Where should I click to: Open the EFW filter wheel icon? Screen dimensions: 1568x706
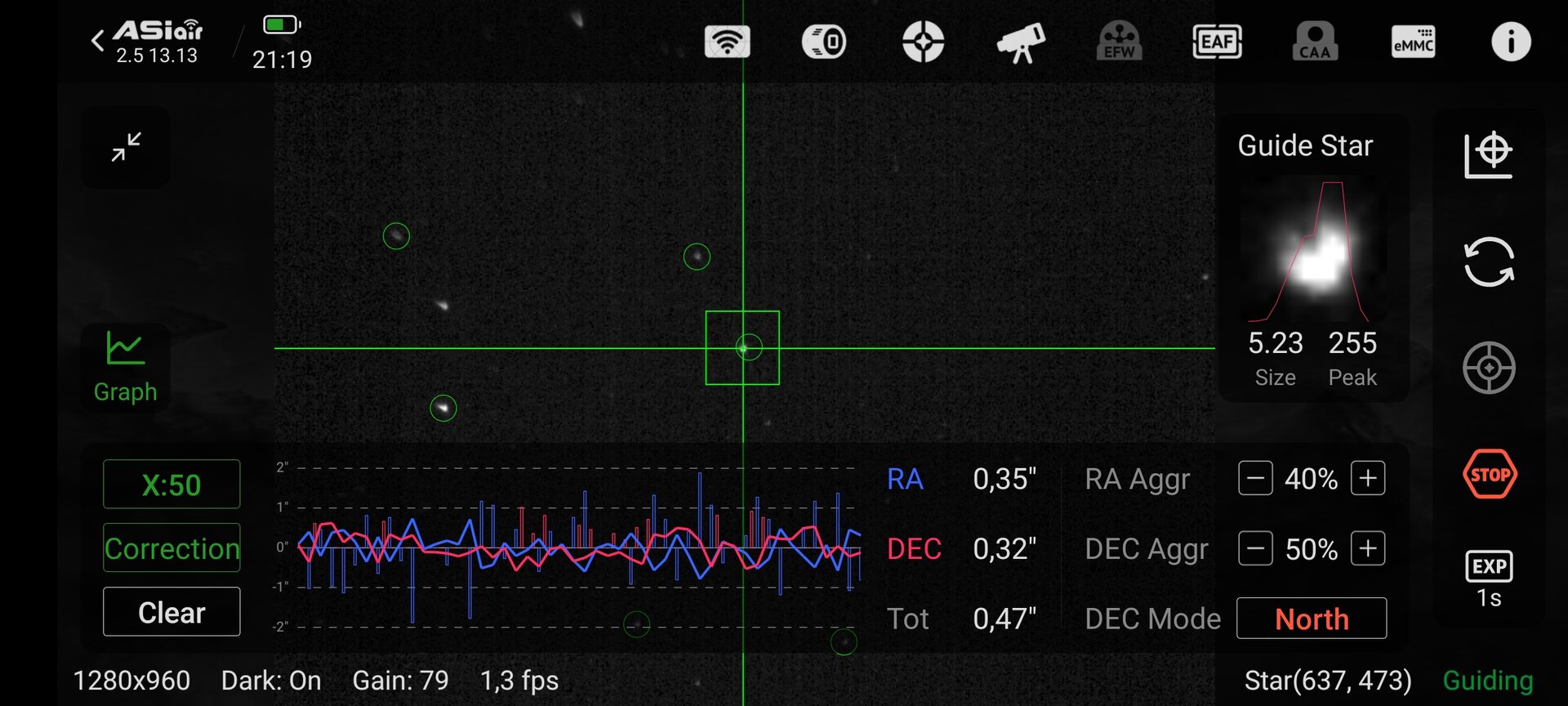[1119, 41]
